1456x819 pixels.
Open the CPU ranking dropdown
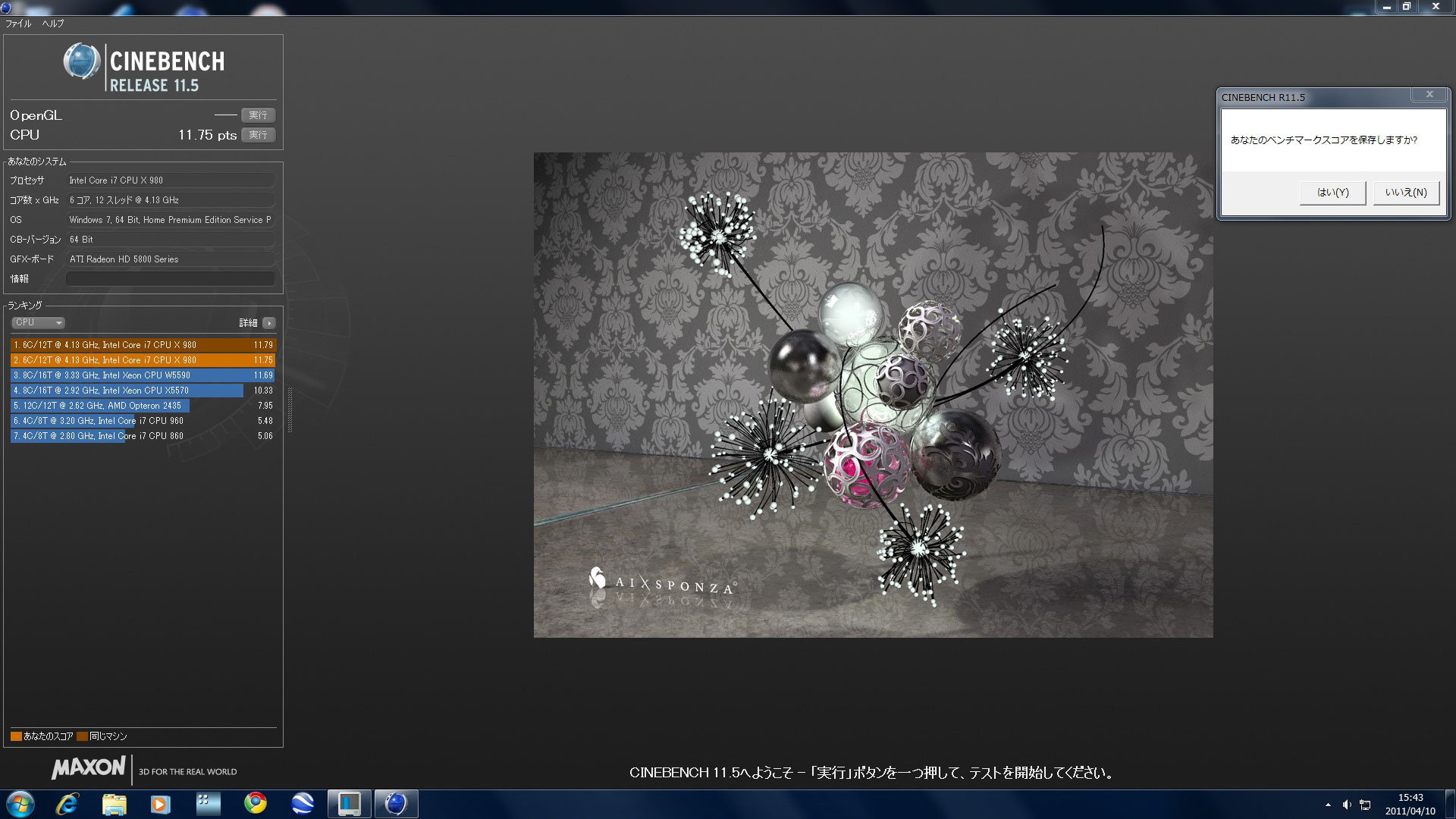click(x=38, y=322)
